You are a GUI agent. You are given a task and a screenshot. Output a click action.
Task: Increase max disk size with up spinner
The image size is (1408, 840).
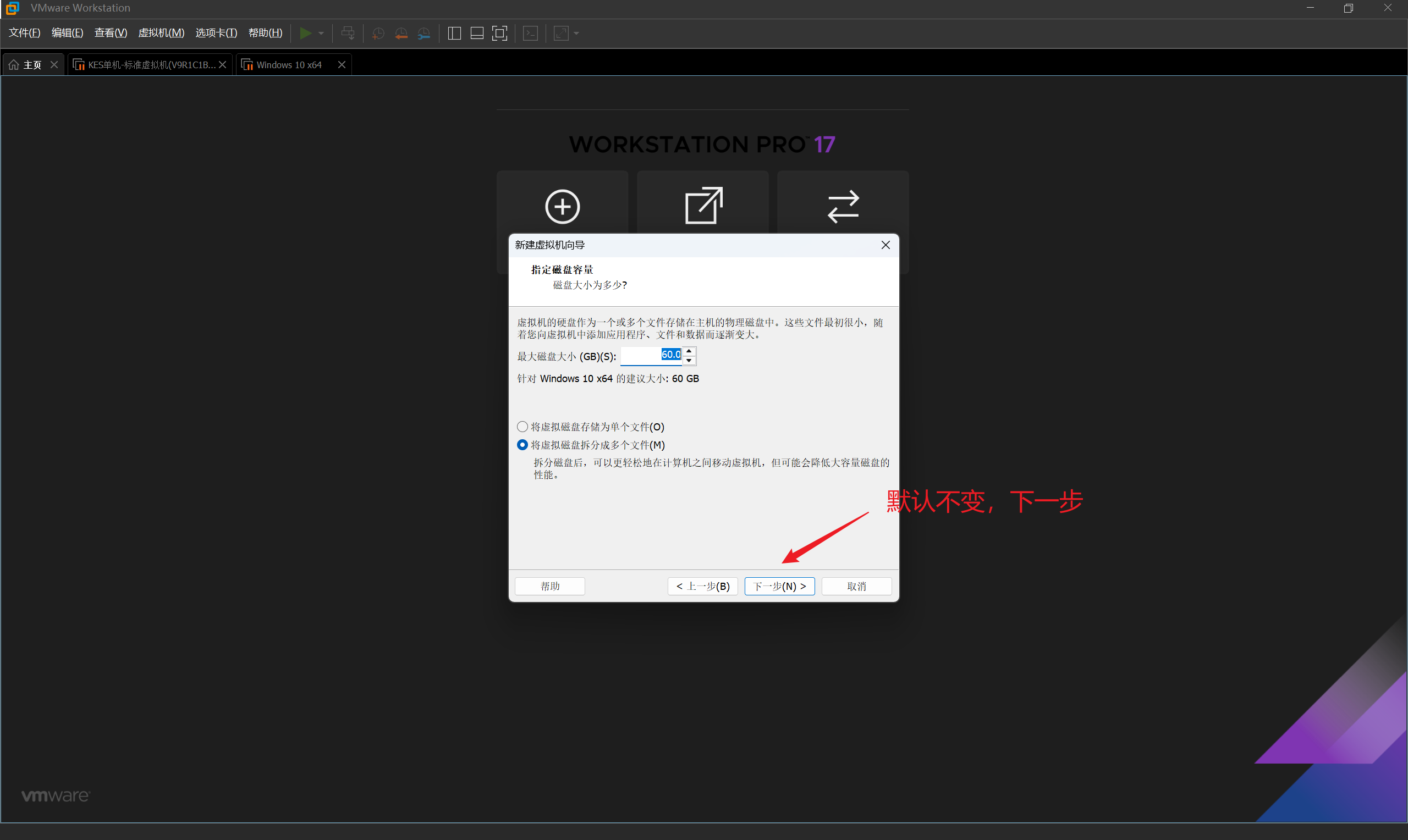689,351
